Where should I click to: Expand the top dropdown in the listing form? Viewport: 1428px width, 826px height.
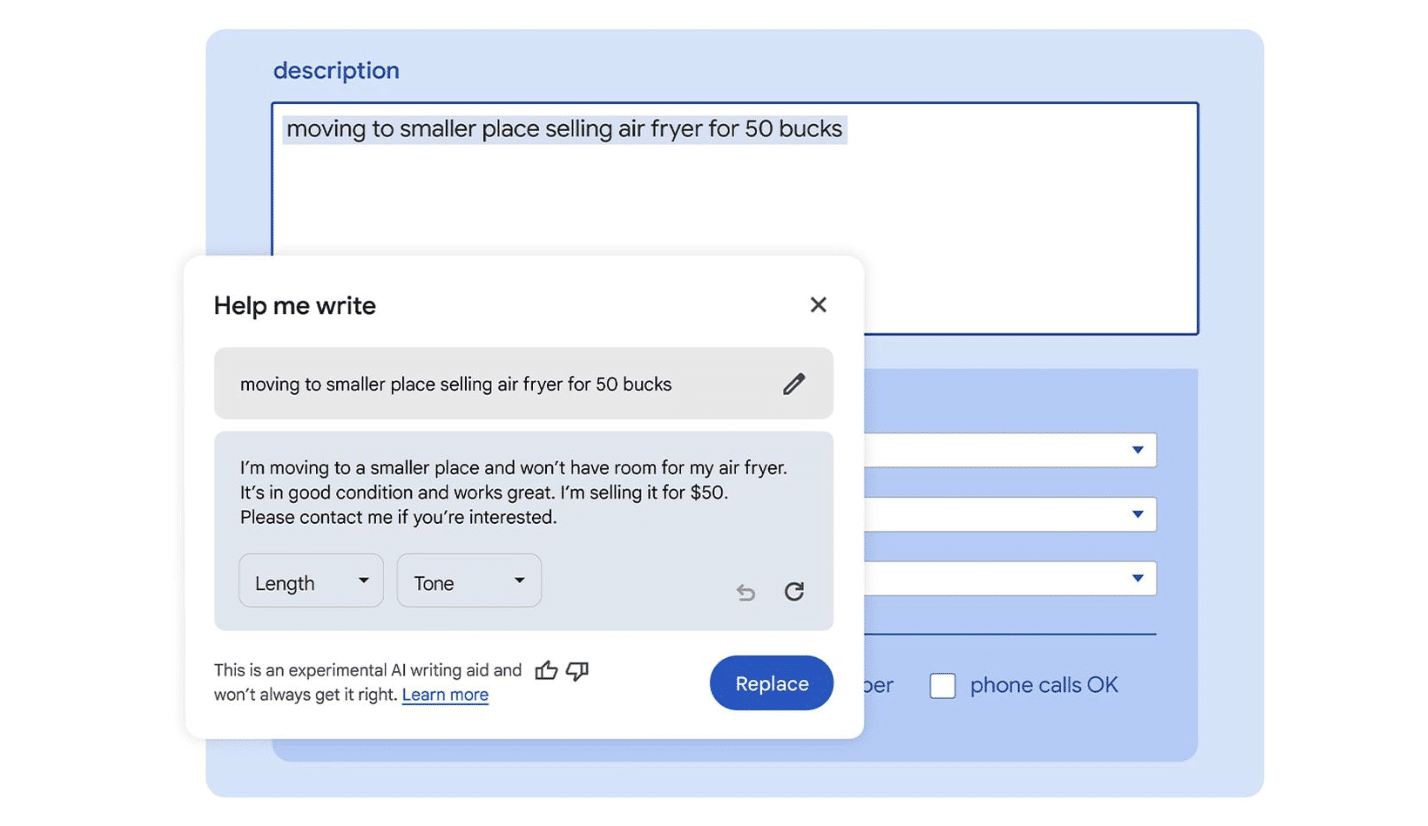(x=1139, y=449)
